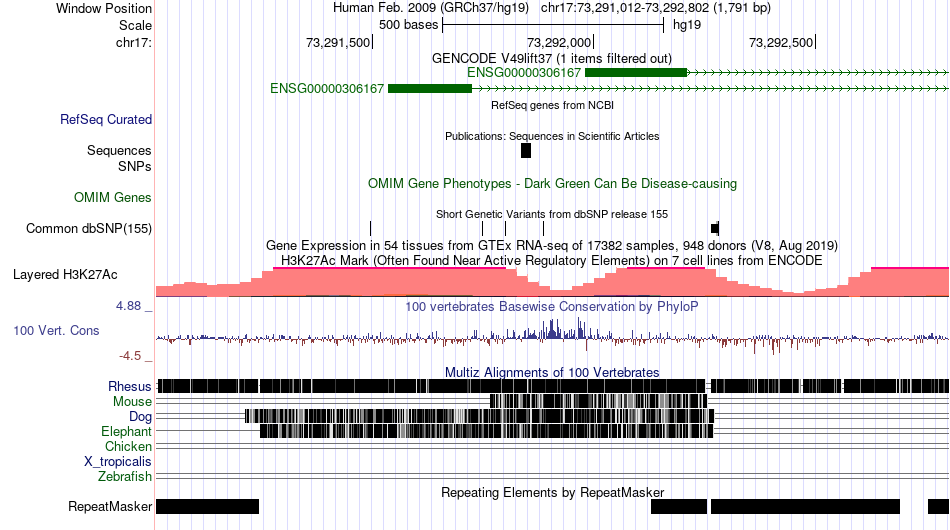Click the RefSeq Curated track label
The image size is (950, 530).
click(105, 119)
